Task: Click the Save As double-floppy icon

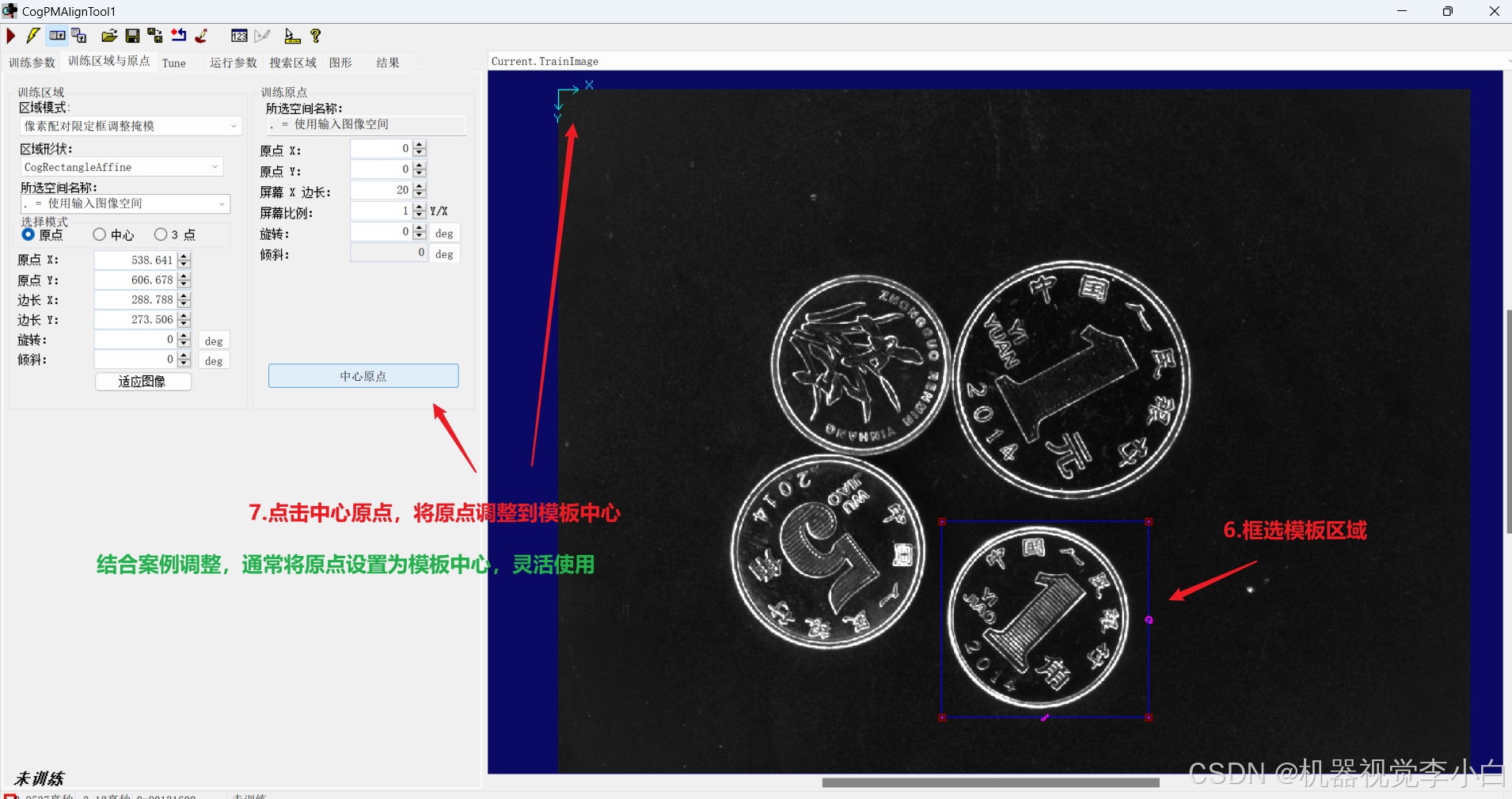Action: tap(155, 36)
